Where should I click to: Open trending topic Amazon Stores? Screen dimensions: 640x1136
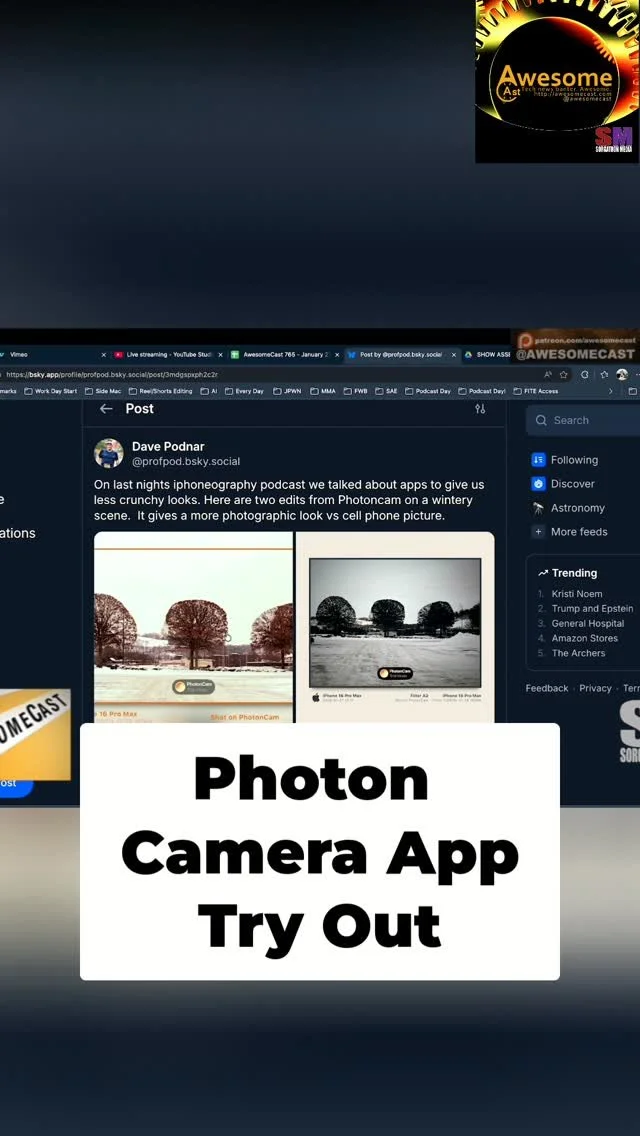coord(585,638)
